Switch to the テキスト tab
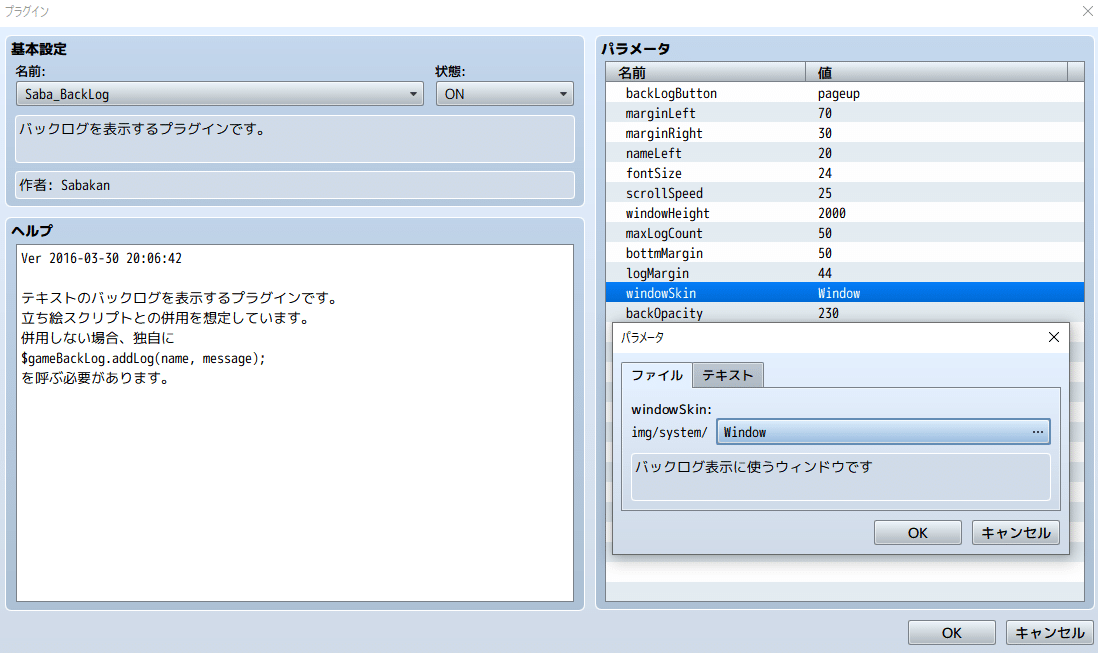 (728, 375)
